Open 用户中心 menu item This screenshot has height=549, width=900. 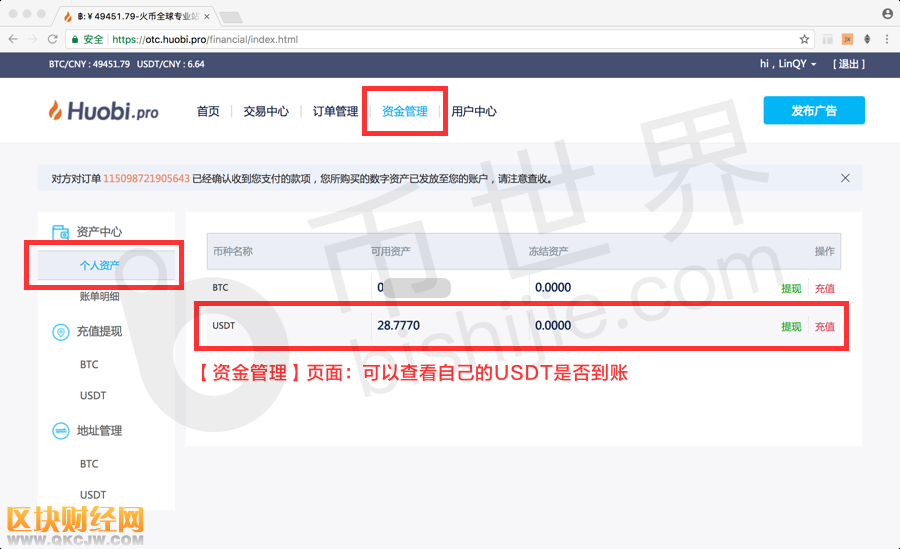(x=474, y=111)
